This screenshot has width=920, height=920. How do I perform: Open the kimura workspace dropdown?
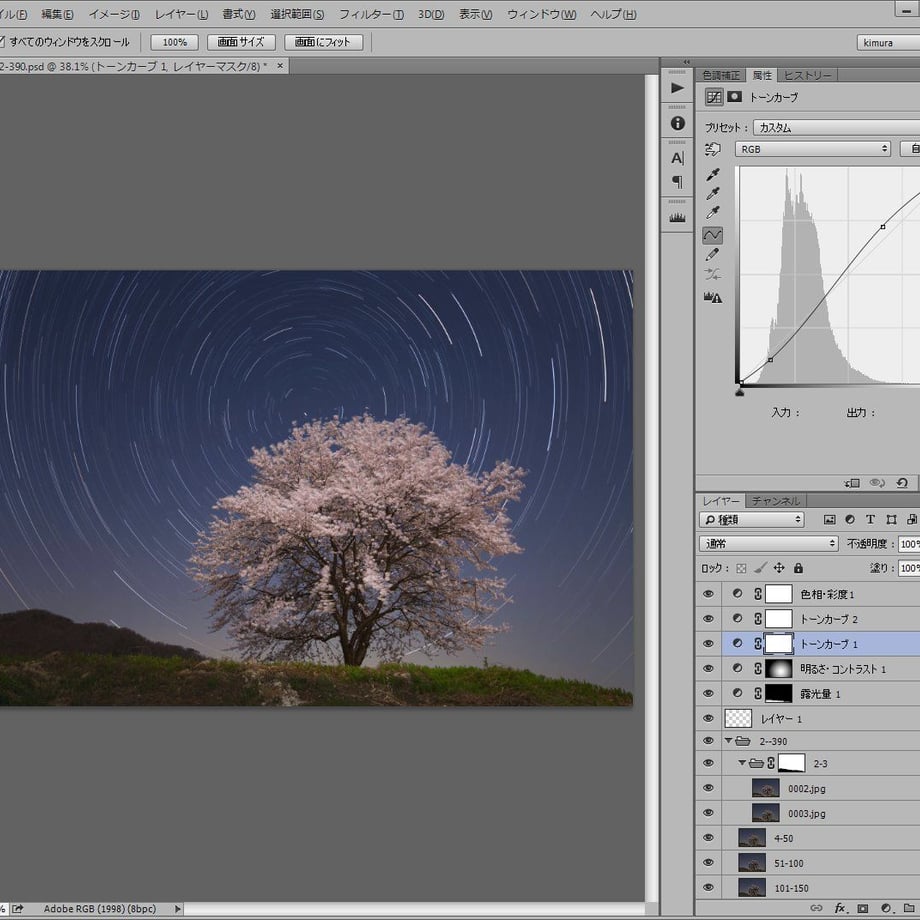tap(888, 42)
